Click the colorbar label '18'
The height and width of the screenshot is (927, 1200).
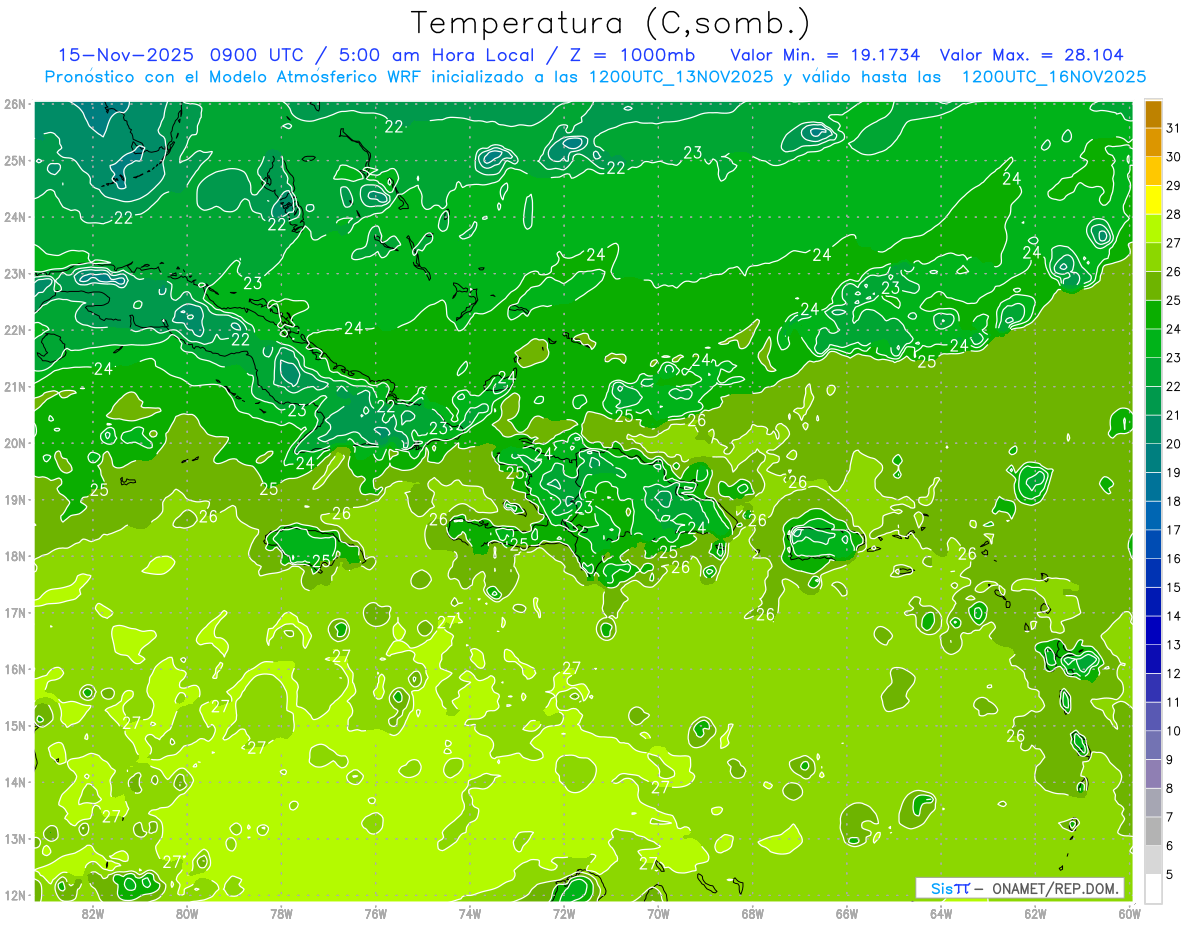coord(1173,501)
